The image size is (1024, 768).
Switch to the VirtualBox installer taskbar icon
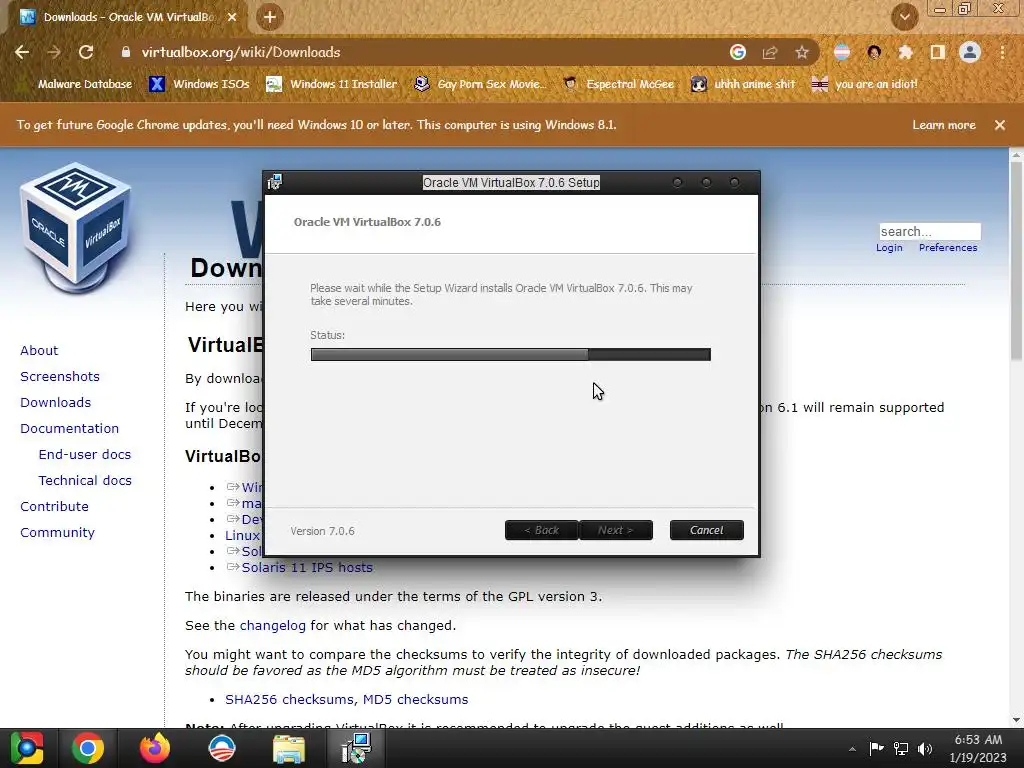[357, 748]
